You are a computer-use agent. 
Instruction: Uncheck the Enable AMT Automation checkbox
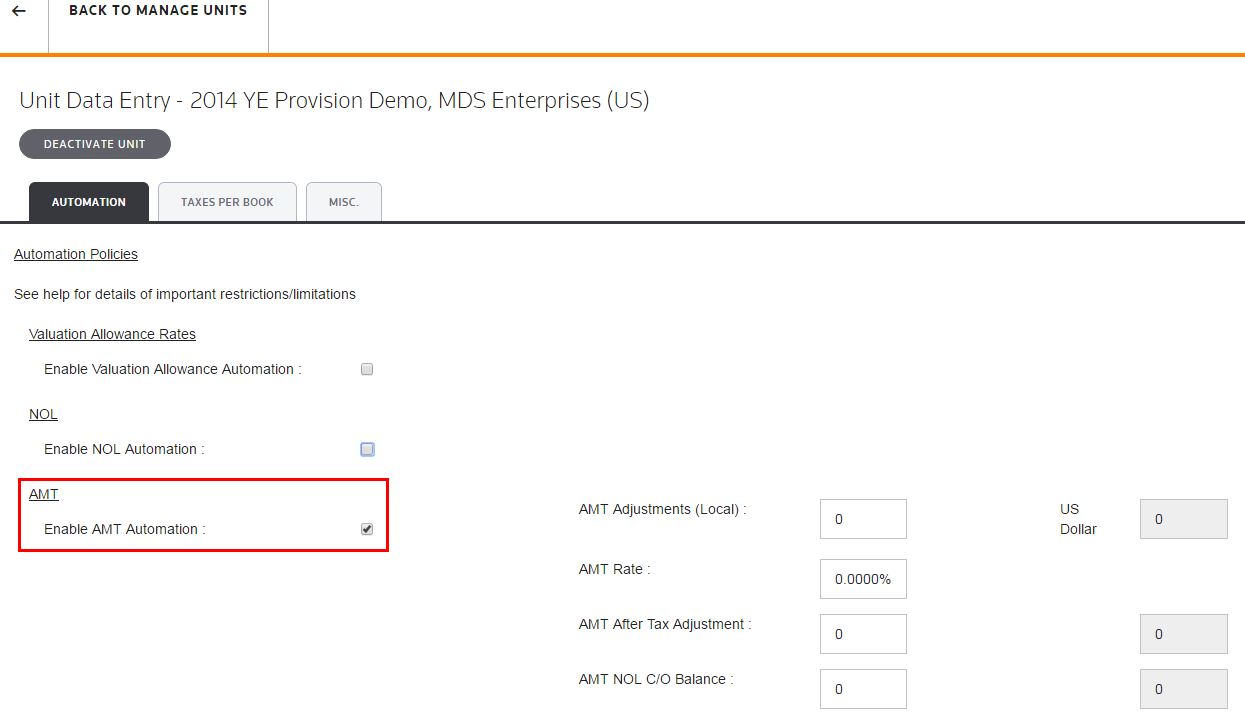coord(367,529)
